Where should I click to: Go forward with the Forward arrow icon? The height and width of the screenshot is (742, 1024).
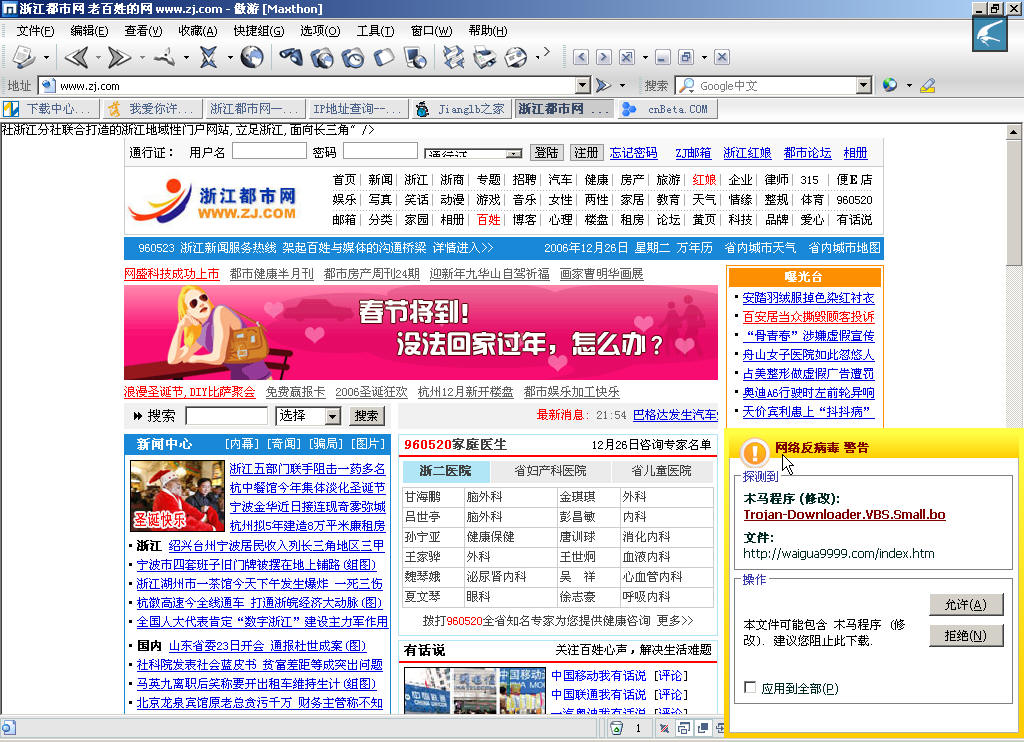[118, 57]
